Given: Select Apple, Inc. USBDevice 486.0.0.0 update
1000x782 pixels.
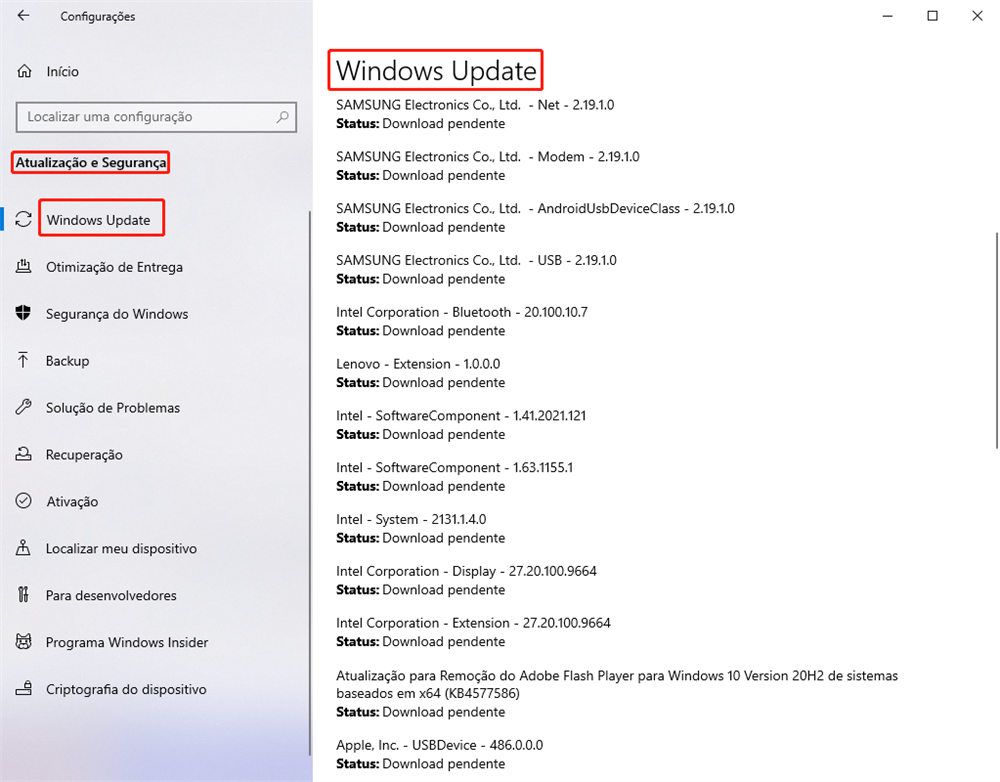Looking at the screenshot, I should [x=439, y=745].
